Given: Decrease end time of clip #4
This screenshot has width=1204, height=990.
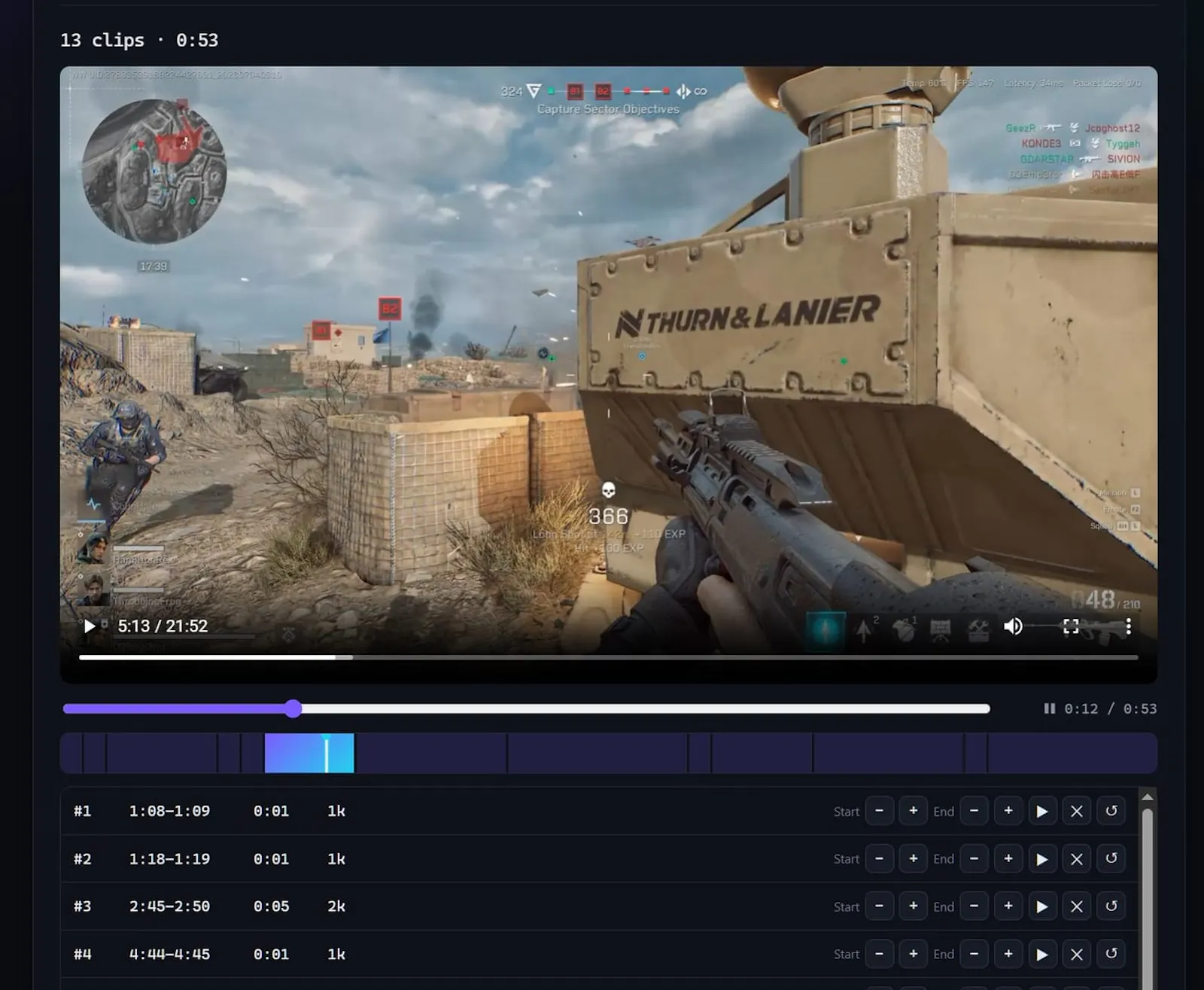Looking at the screenshot, I should 974,954.
